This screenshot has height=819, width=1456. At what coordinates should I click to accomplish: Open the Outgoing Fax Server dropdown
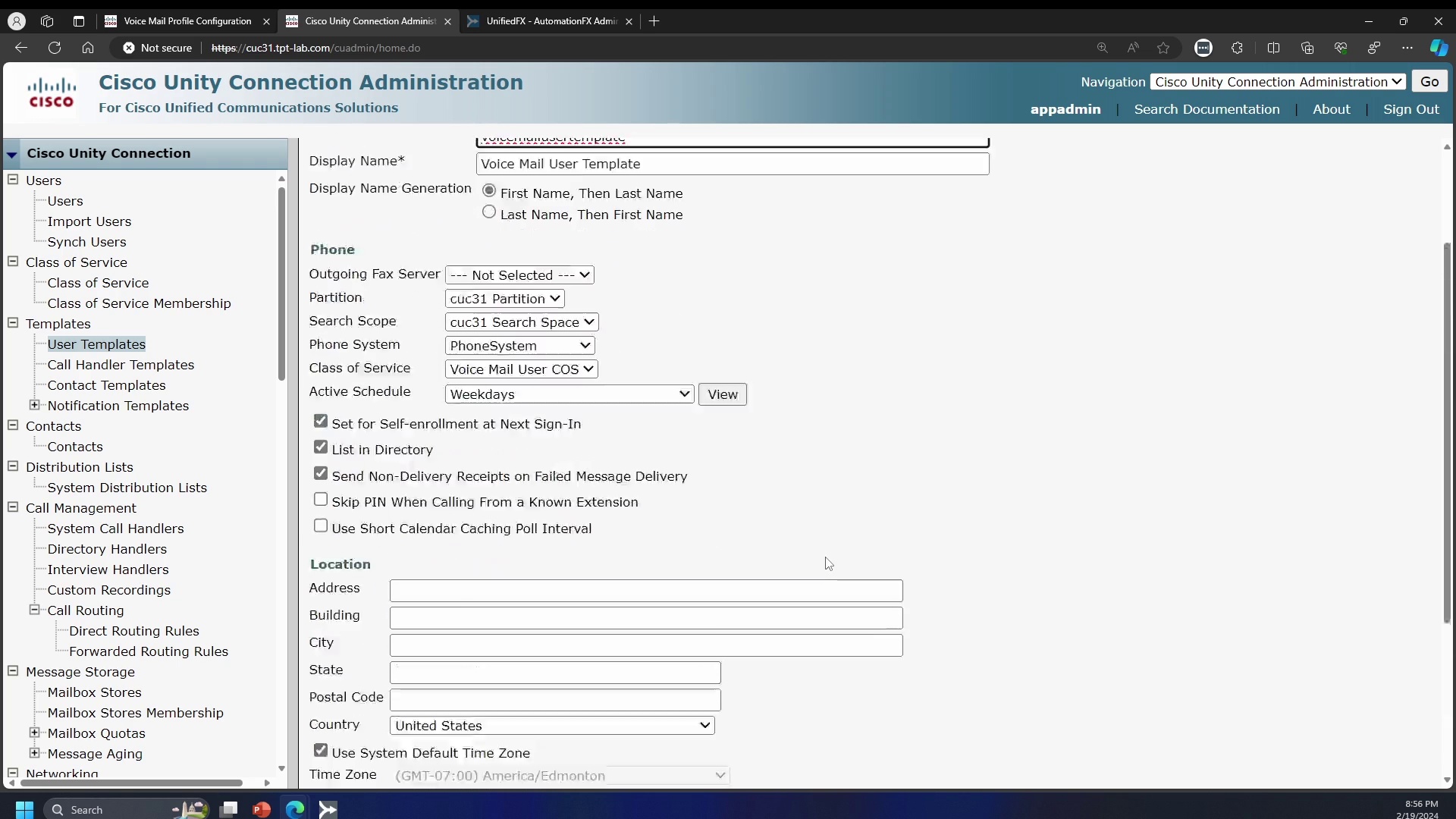(519, 275)
